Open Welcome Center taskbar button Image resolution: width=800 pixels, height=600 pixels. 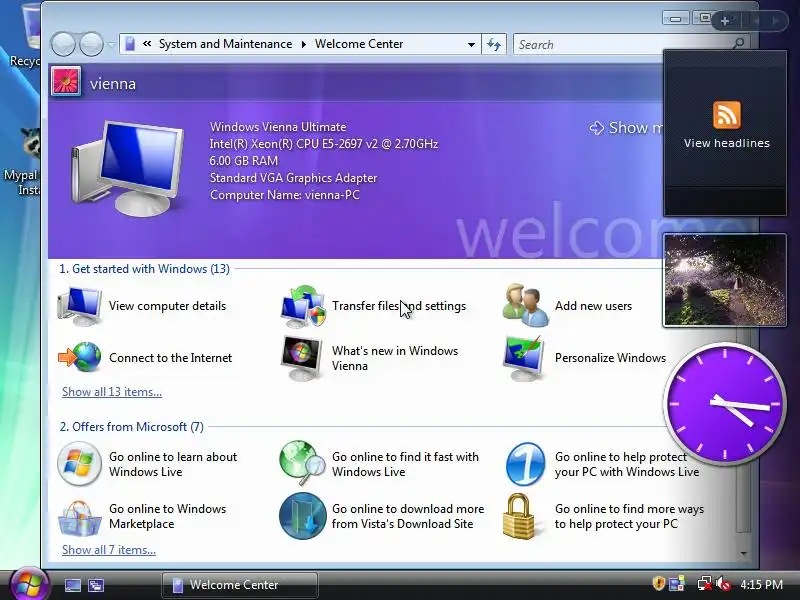tap(240, 585)
